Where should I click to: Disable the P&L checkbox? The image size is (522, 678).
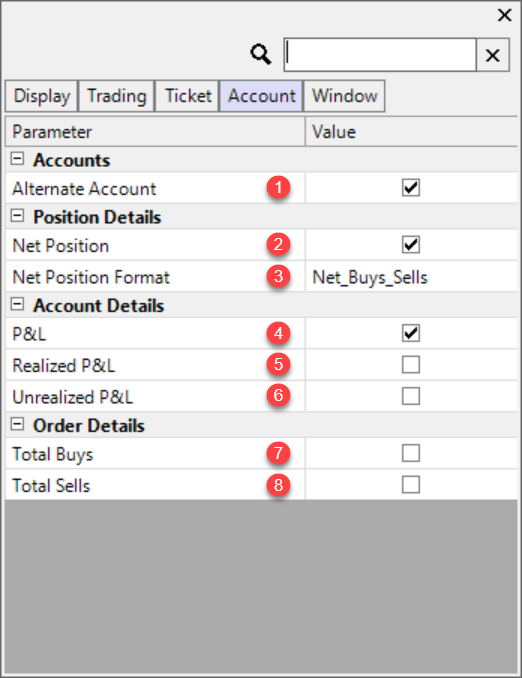[410, 333]
